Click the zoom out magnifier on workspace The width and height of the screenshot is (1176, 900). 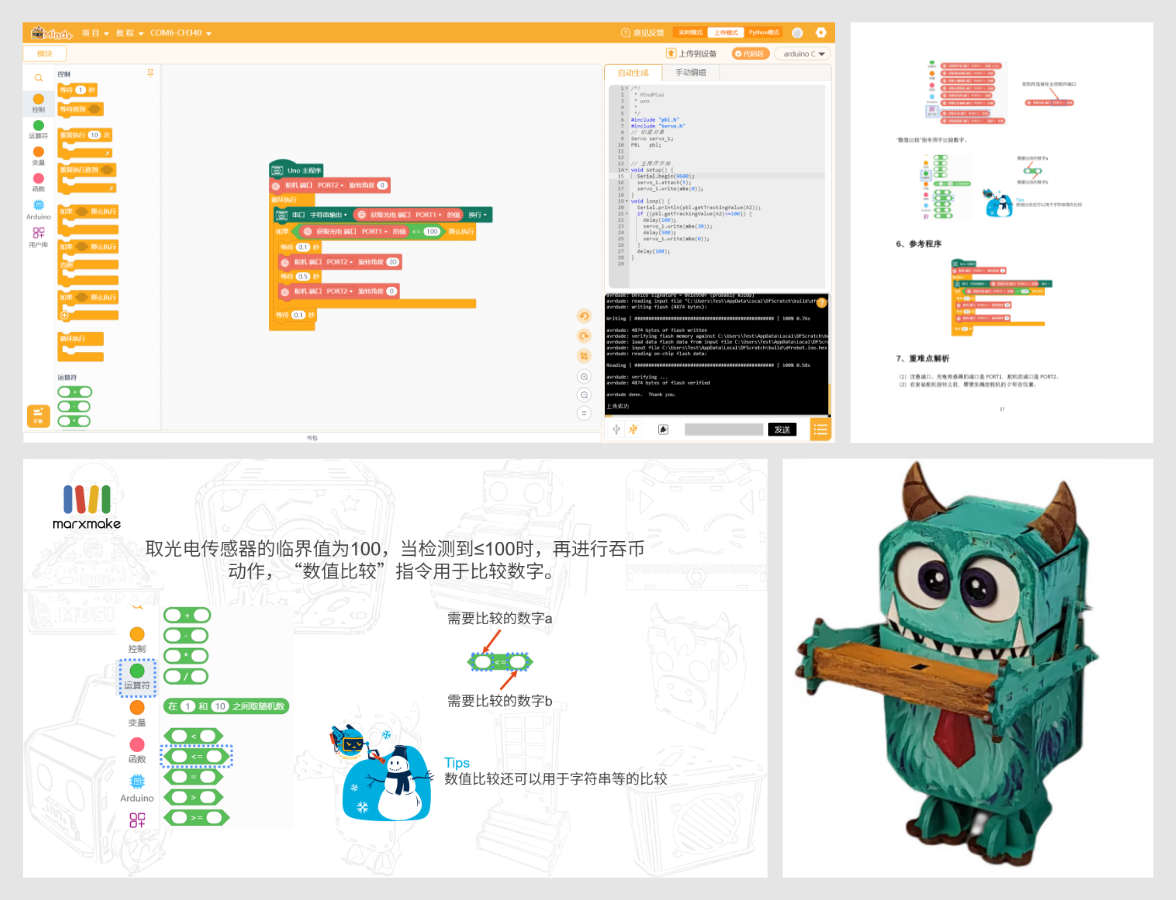coord(584,394)
